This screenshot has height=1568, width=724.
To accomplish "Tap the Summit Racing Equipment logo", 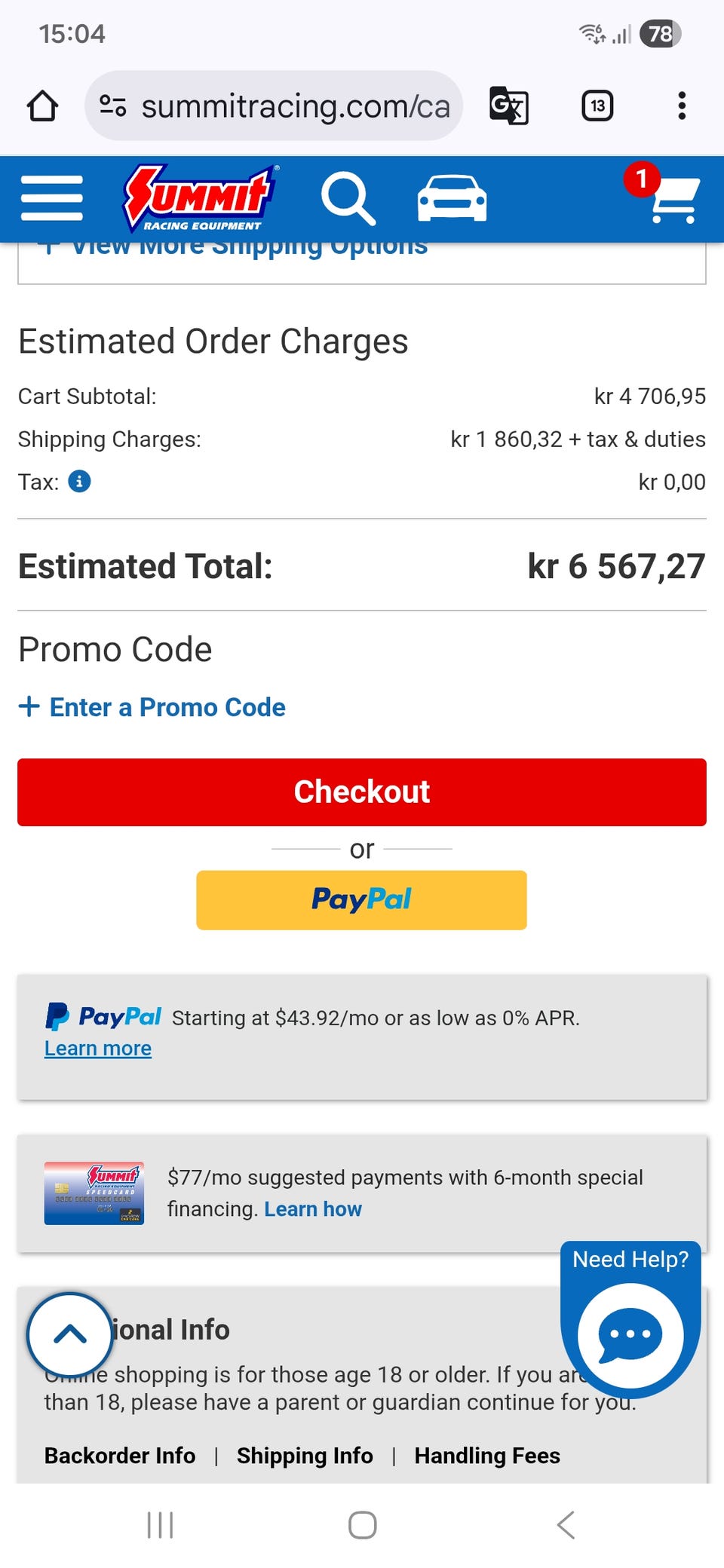I will 201,198.
